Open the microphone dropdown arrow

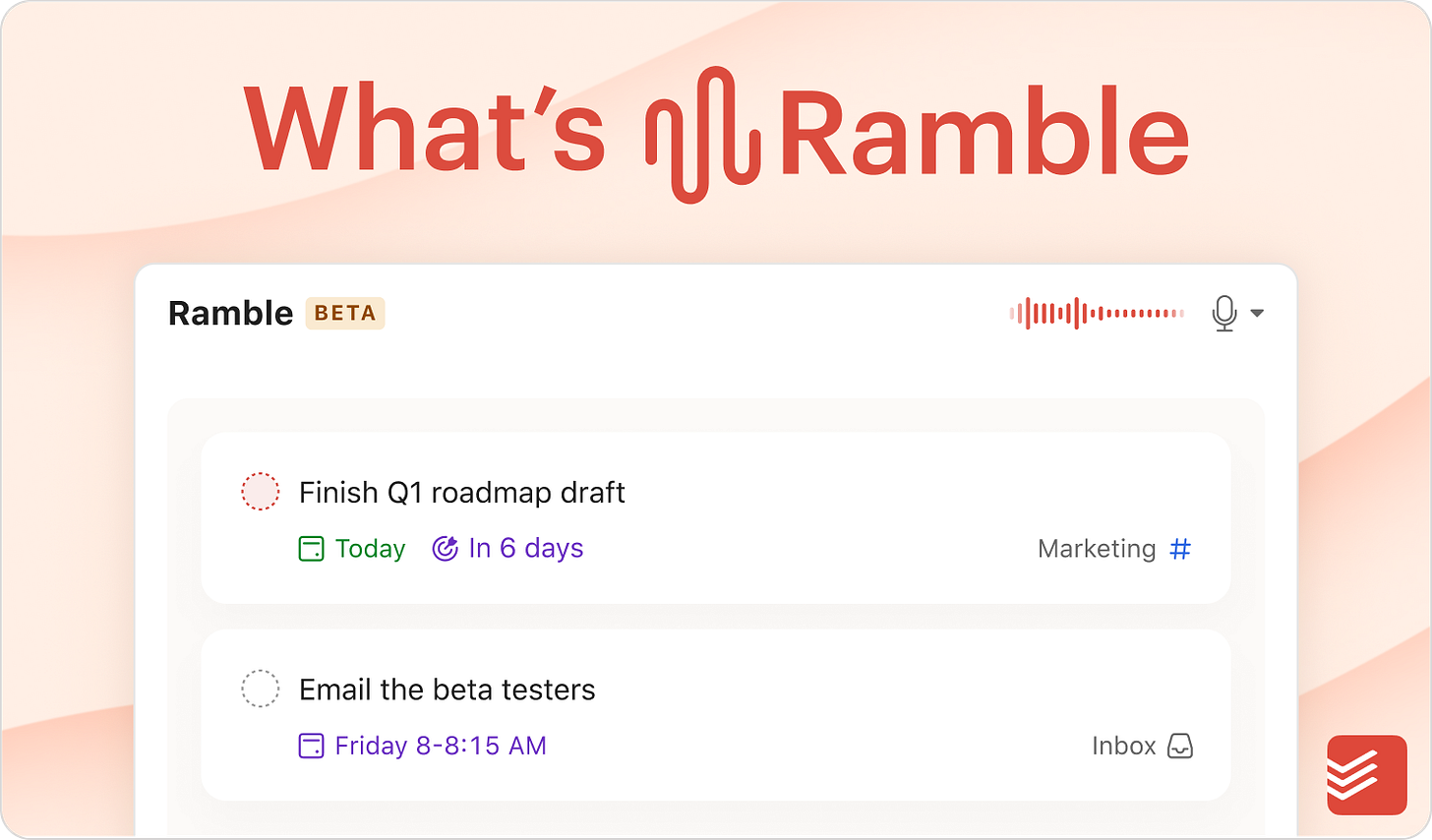click(x=1257, y=314)
